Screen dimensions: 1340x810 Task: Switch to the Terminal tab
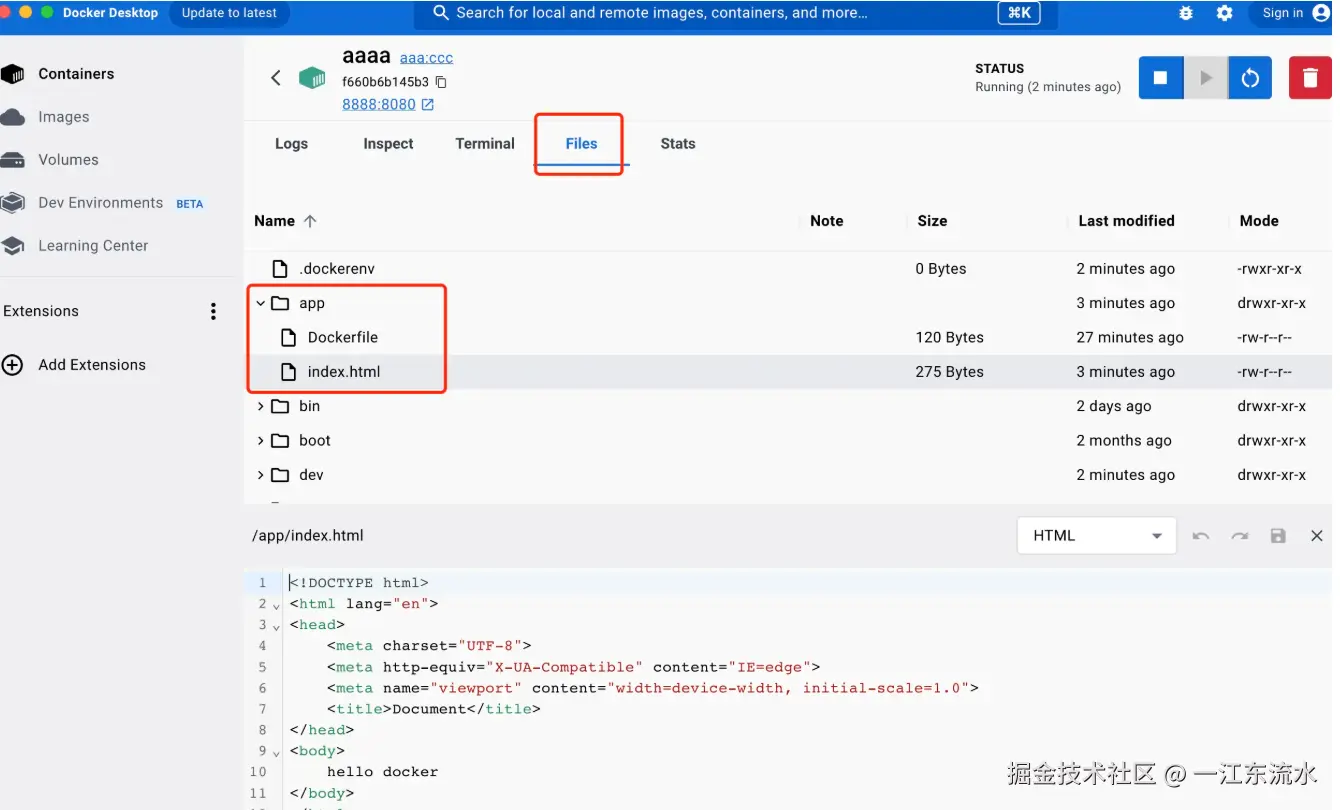484,144
